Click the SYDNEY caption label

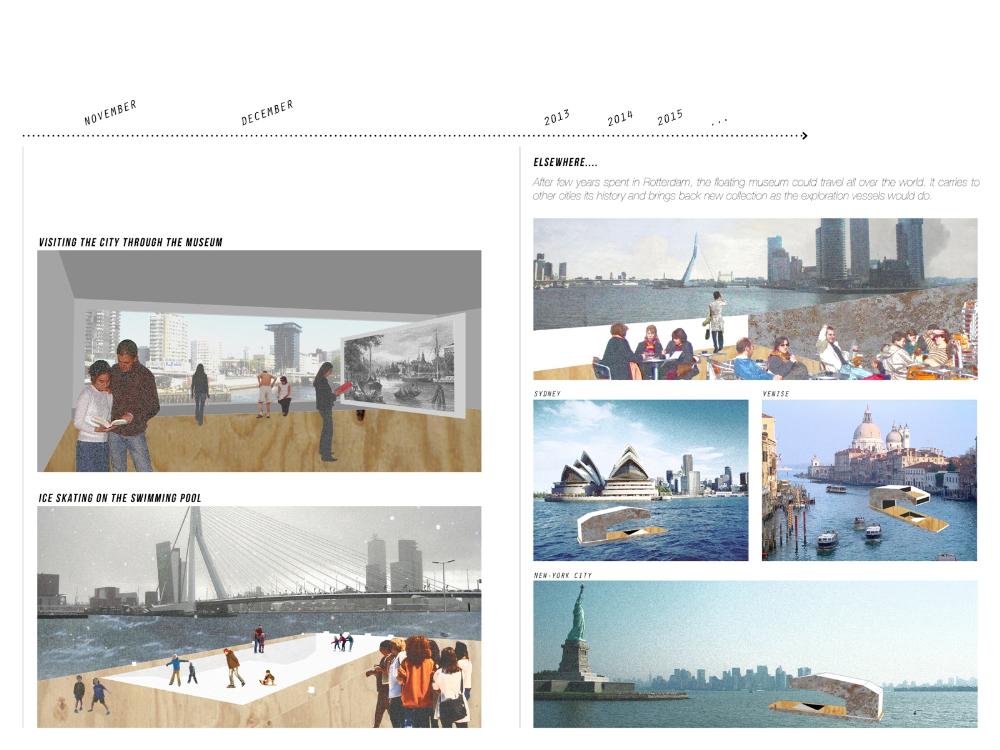coord(547,394)
